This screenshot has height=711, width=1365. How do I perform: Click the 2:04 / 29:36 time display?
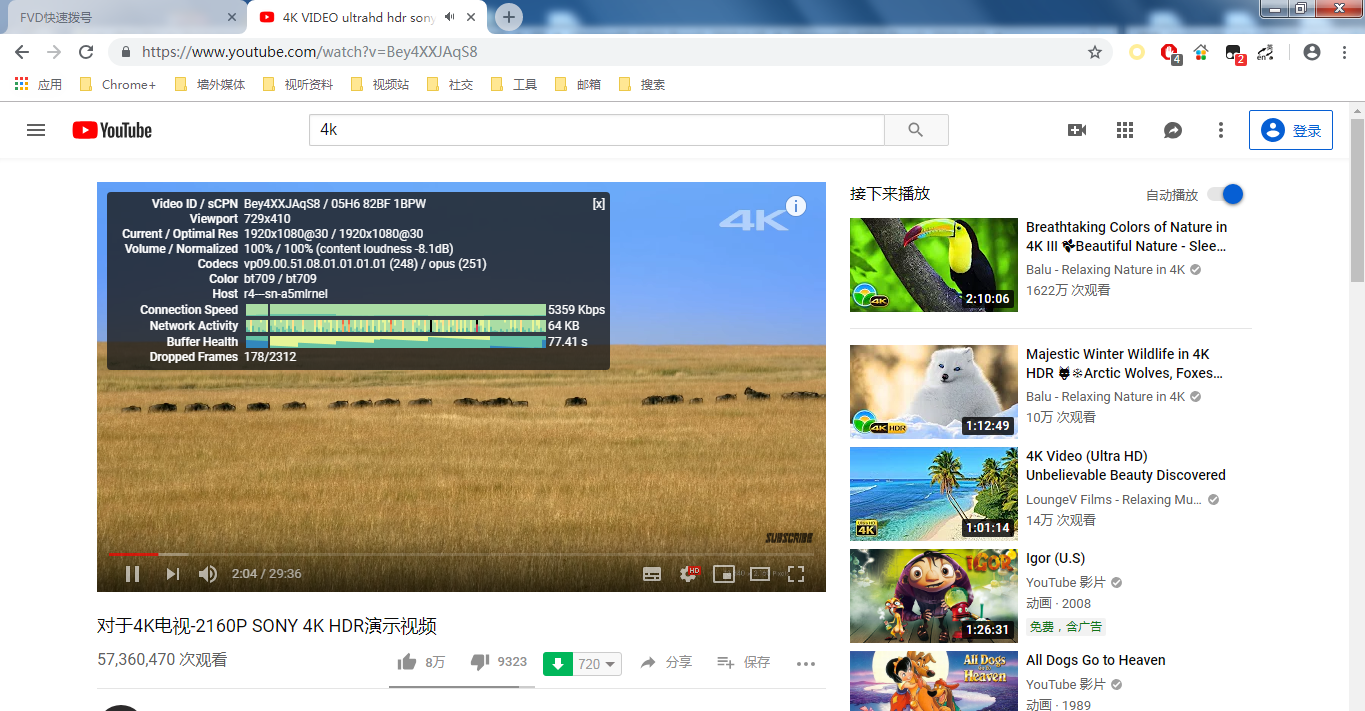[266, 574]
